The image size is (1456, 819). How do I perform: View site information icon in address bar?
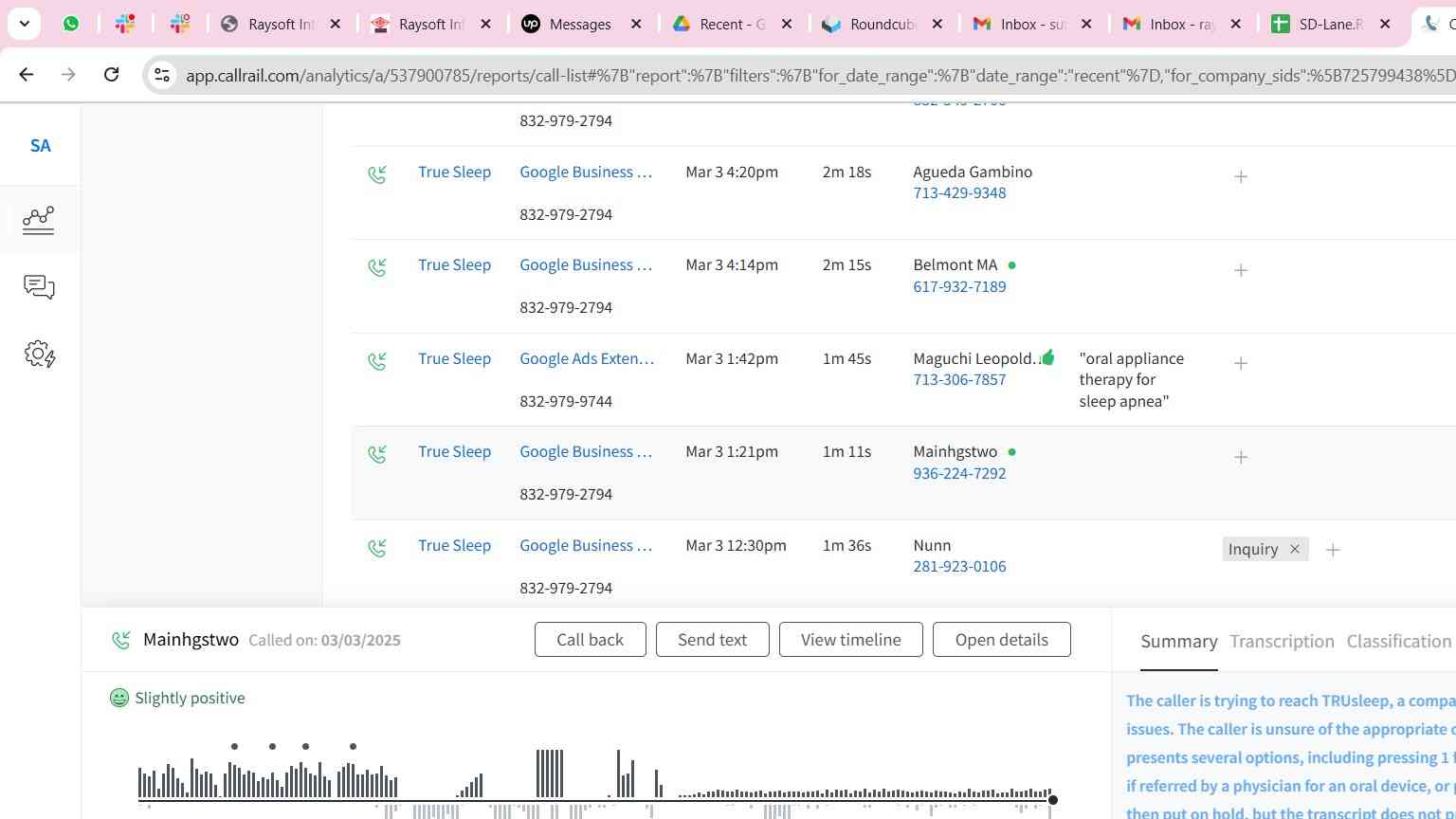click(x=162, y=75)
